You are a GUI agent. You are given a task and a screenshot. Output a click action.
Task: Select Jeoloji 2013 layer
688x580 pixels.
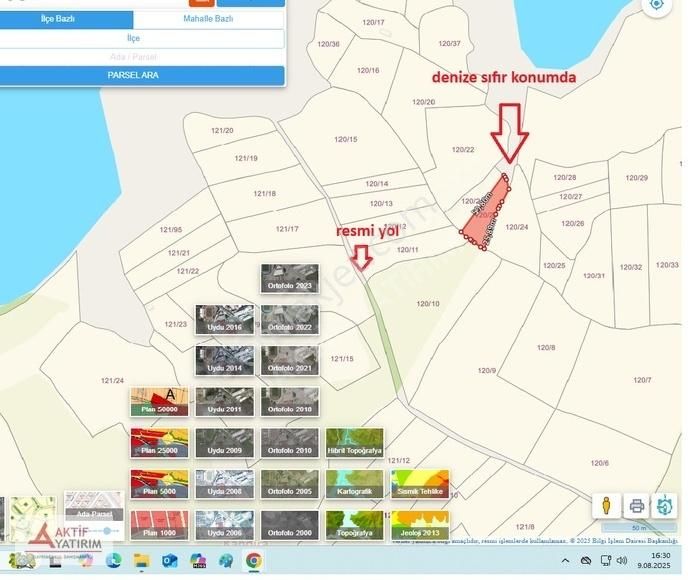tap(420, 525)
